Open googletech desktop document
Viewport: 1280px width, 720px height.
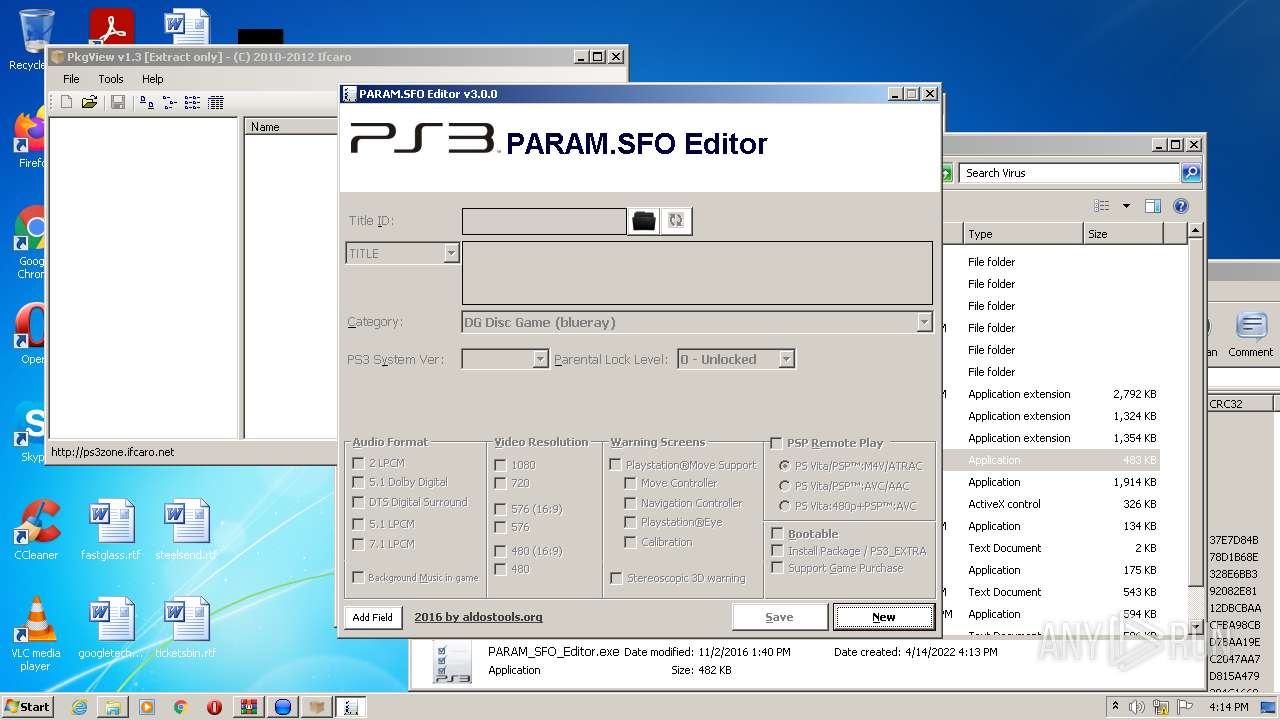click(111, 628)
